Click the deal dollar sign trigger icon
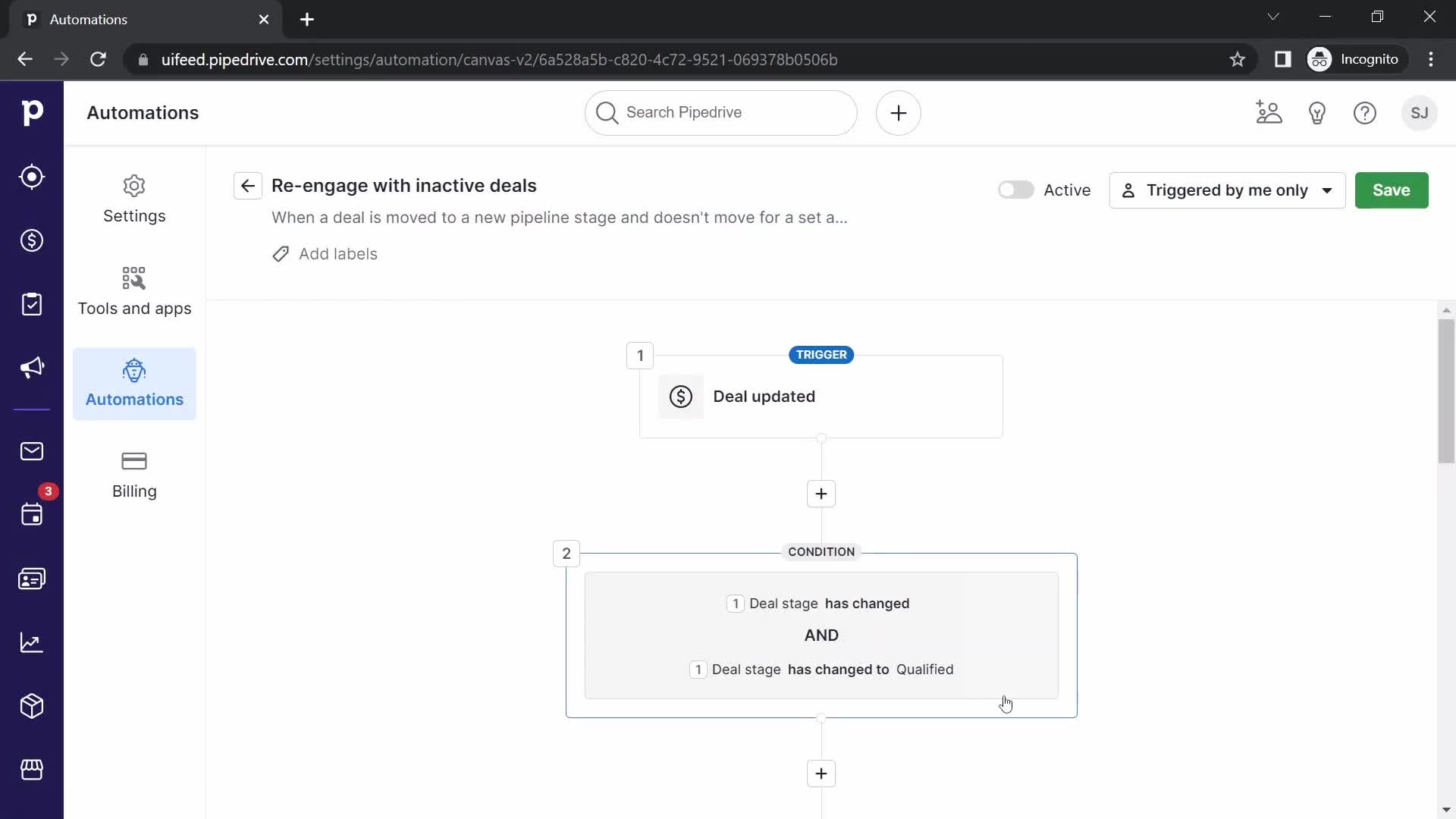The image size is (1456, 819). [x=681, y=396]
